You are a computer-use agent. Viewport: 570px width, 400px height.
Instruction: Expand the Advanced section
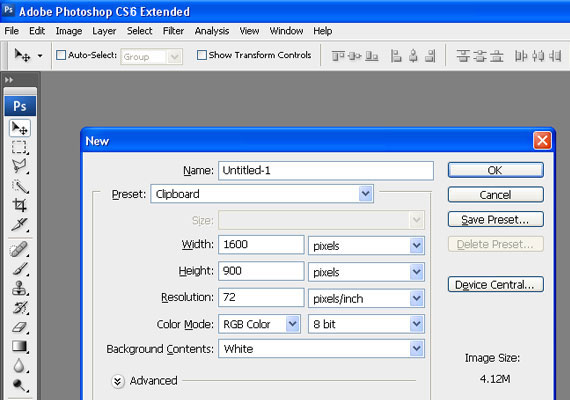pos(118,381)
